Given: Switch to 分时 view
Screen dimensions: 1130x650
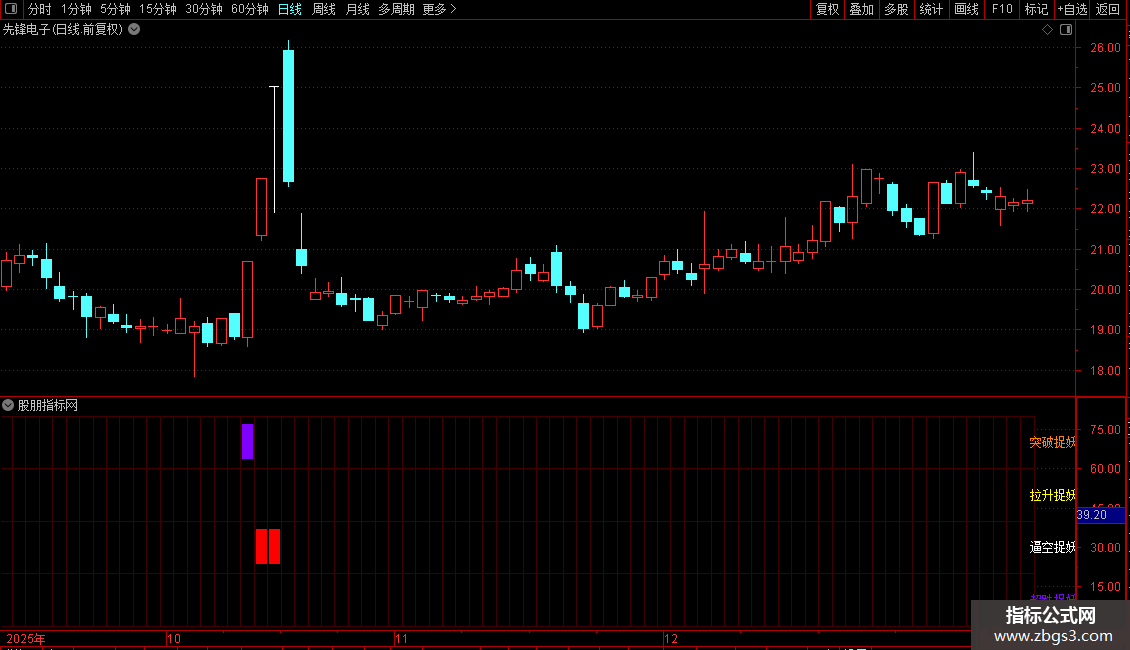Looking at the screenshot, I should [x=40, y=9].
